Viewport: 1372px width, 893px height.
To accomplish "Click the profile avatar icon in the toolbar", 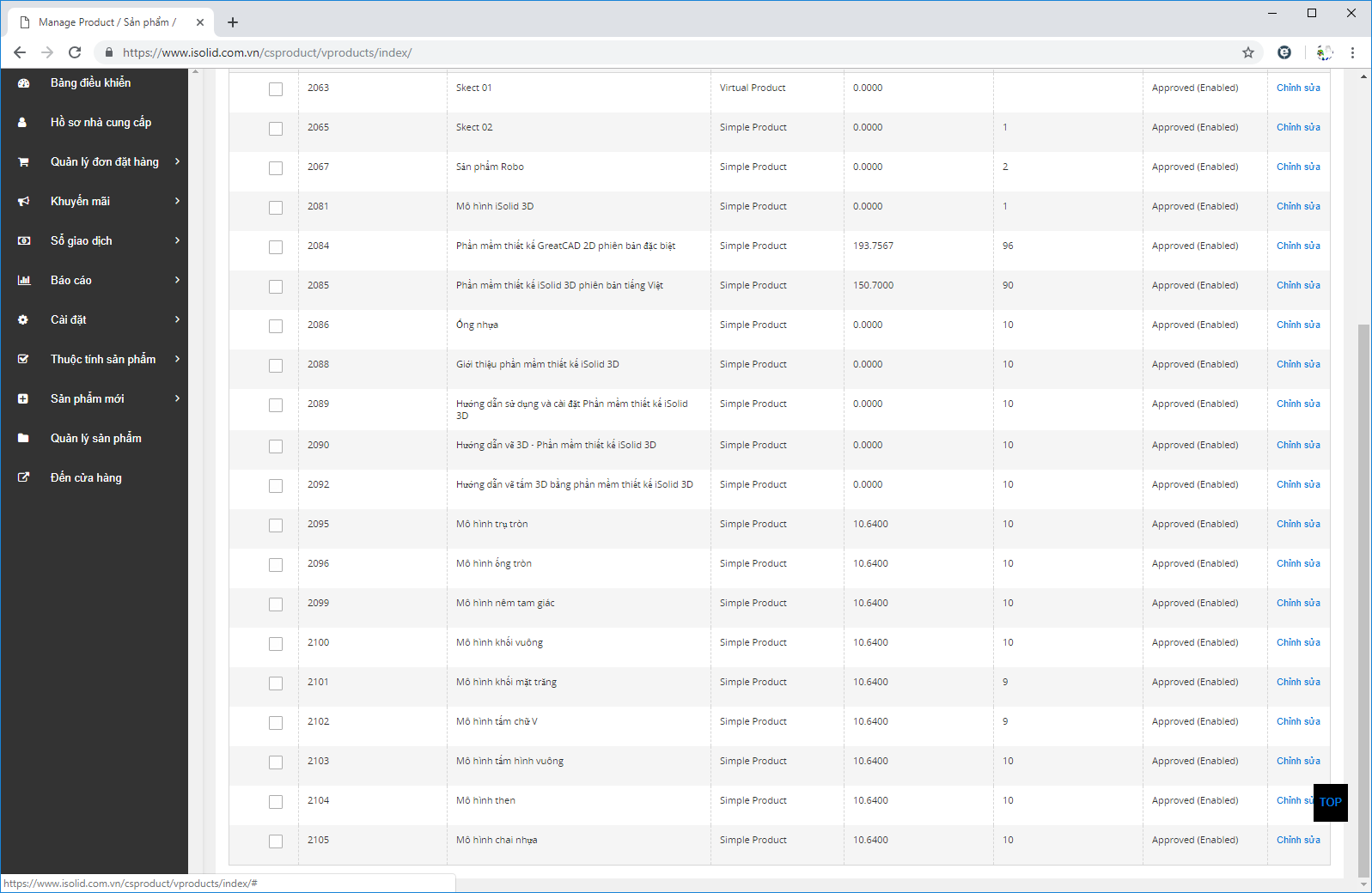I will pos(1325,52).
